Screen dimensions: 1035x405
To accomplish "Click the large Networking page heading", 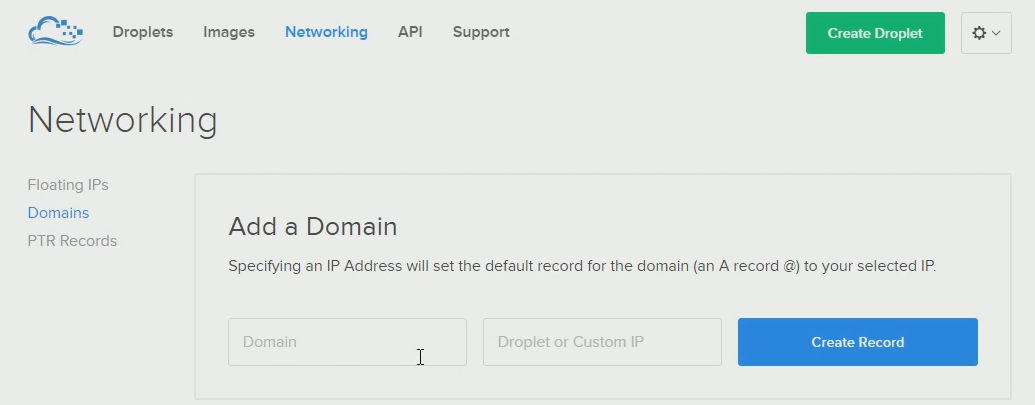I will (123, 120).
